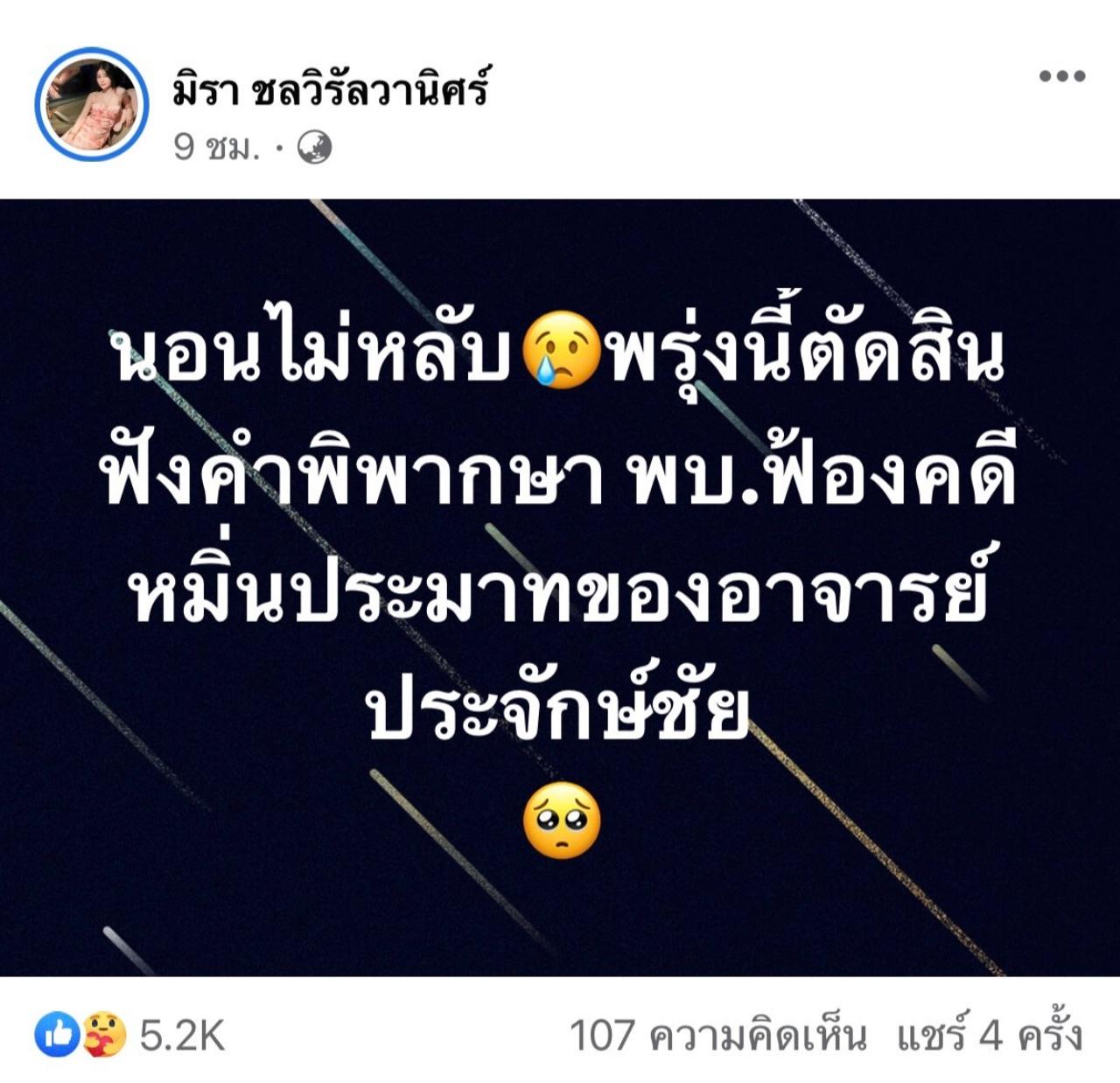
Task: View the แชร์ 4 ครั้ง share list
Action: tap(989, 1036)
